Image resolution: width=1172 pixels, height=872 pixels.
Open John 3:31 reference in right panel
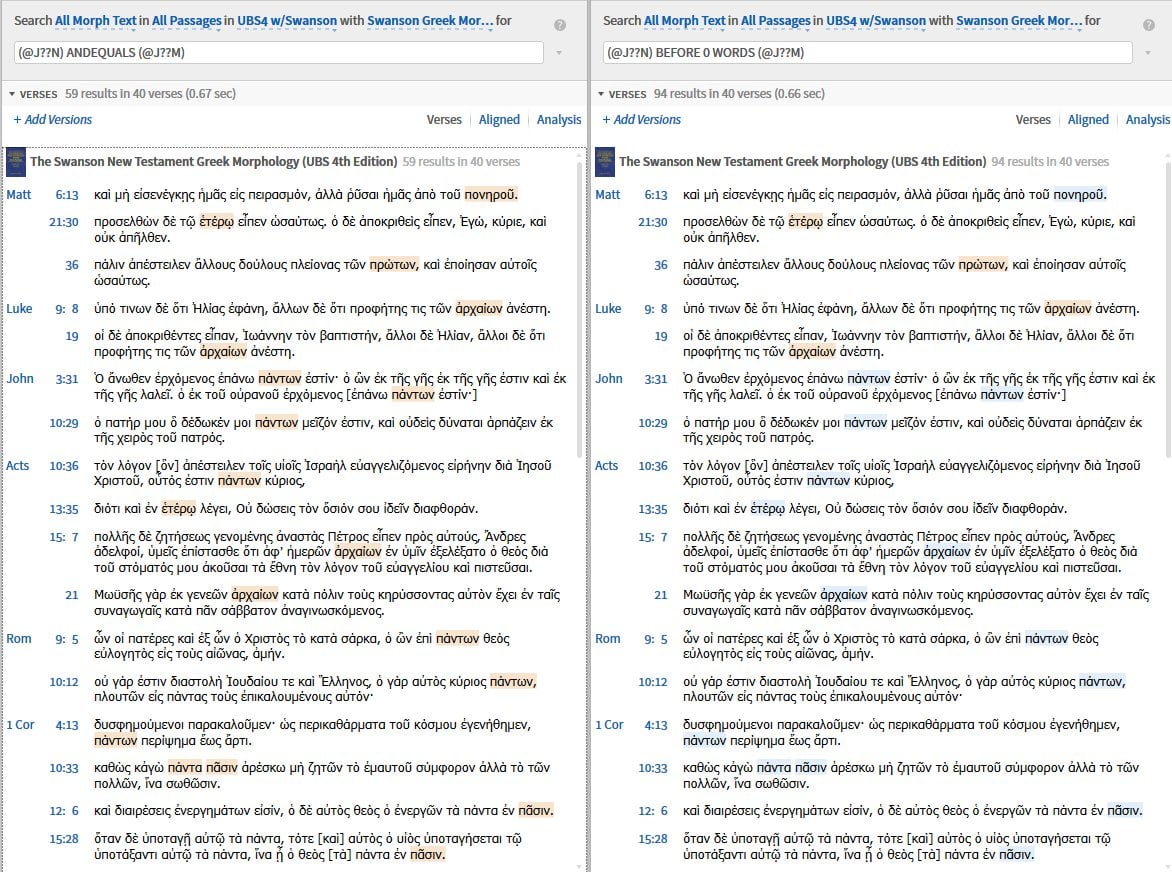click(656, 379)
